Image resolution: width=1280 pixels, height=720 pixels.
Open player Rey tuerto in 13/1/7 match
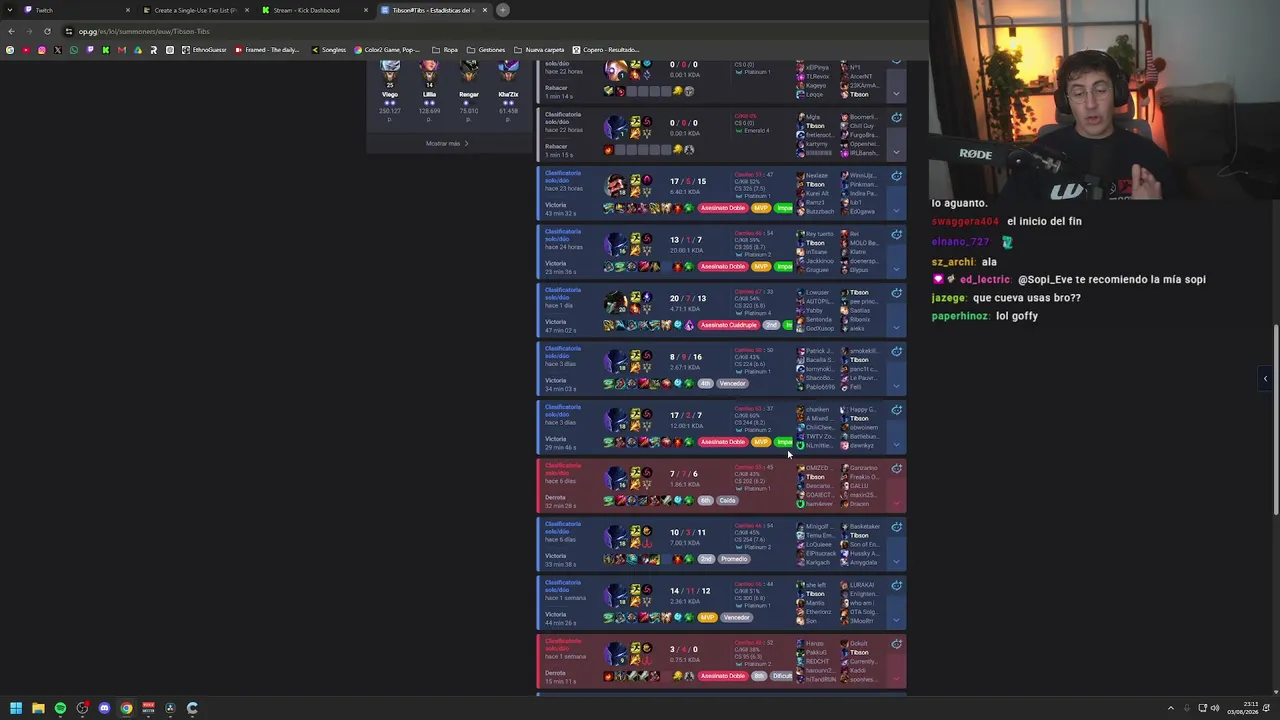(x=819, y=234)
